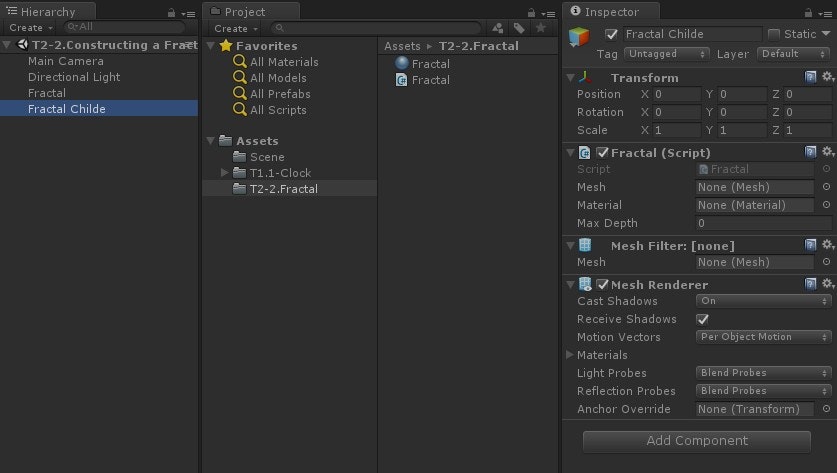Open the Hierarchy Create menu

[x=30, y=28]
